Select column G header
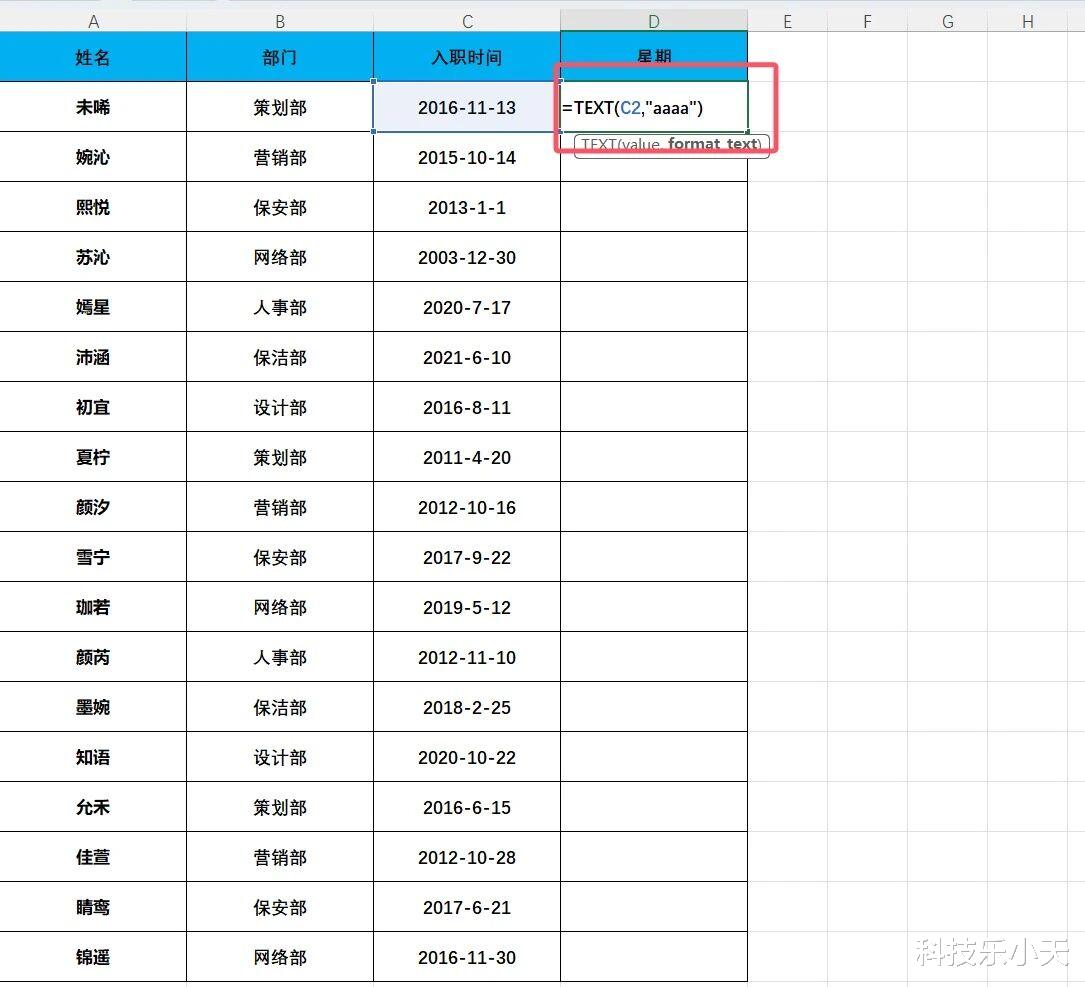The height and width of the screenshot is (987, 1085). [947, 21]
